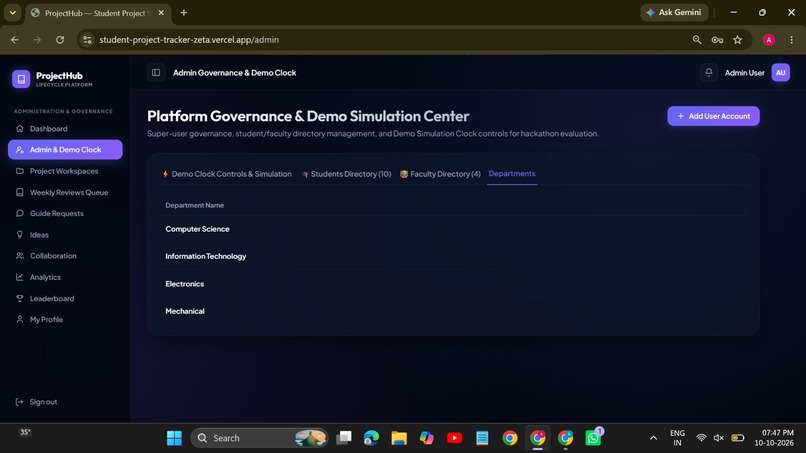Open the clock and date panel
806x453 pixels.
click(774, 438)
